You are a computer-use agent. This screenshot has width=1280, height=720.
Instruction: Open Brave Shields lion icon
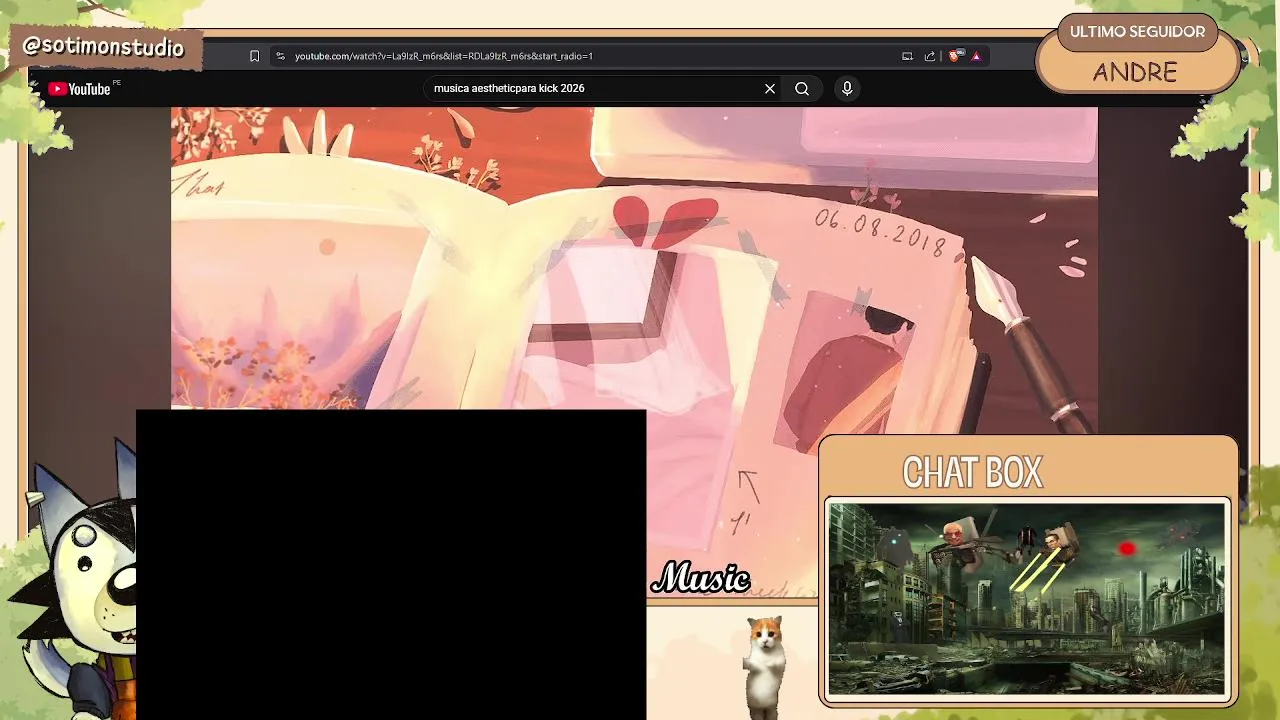coord(954,56)
